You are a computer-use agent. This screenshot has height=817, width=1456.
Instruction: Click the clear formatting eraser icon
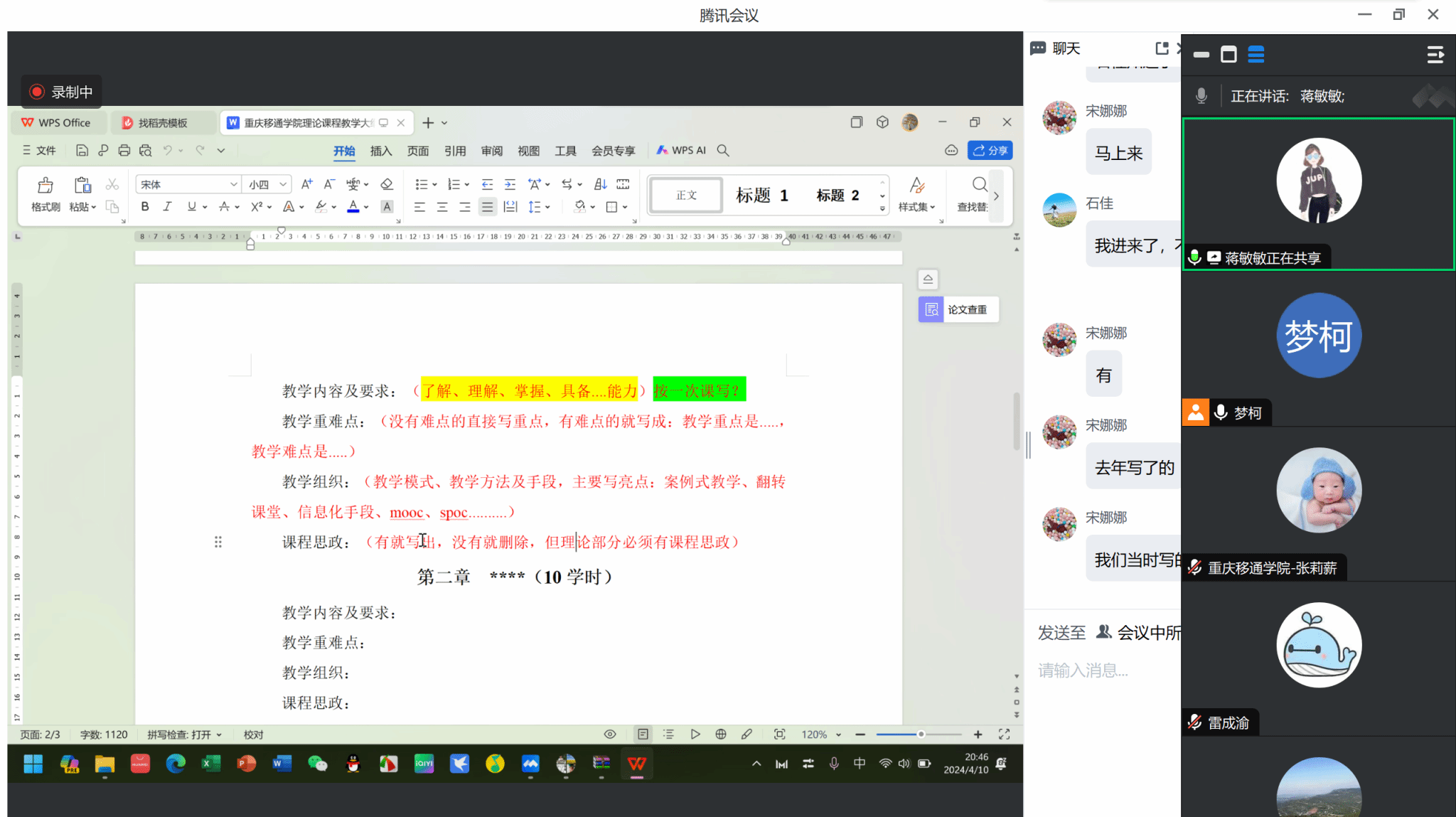[387, 184]
